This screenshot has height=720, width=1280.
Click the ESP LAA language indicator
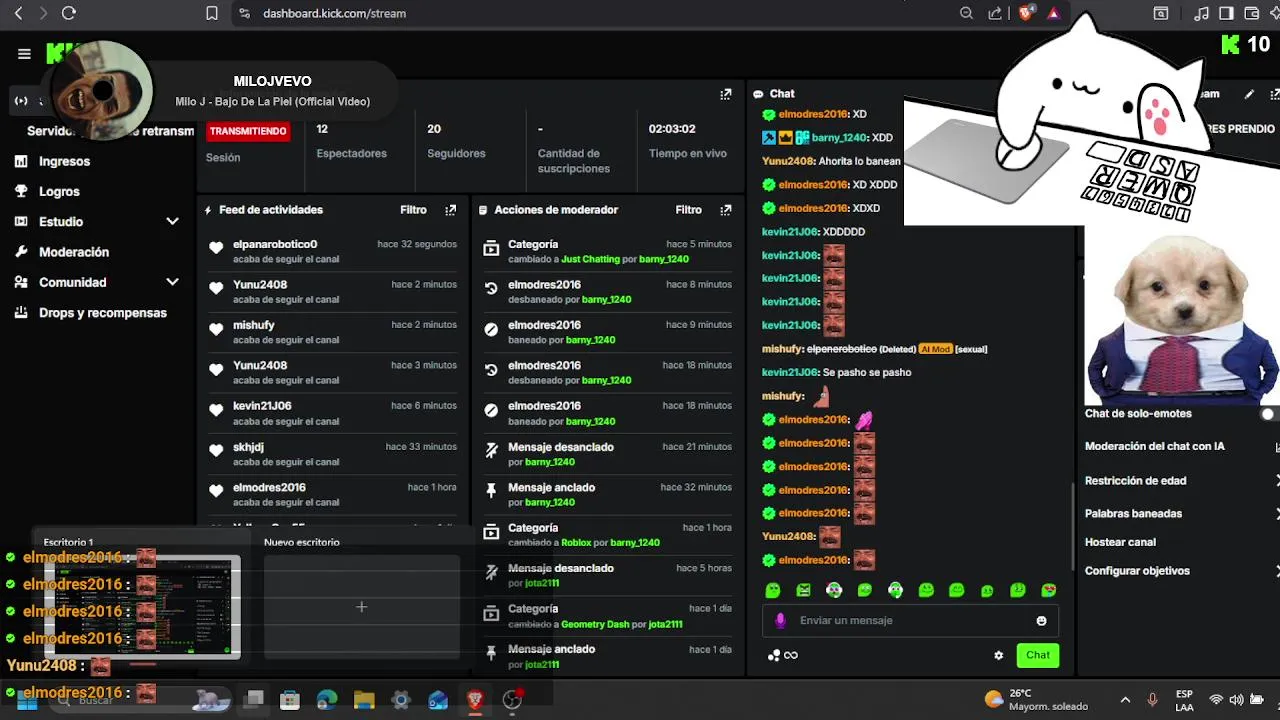[x=1184, y=700]
